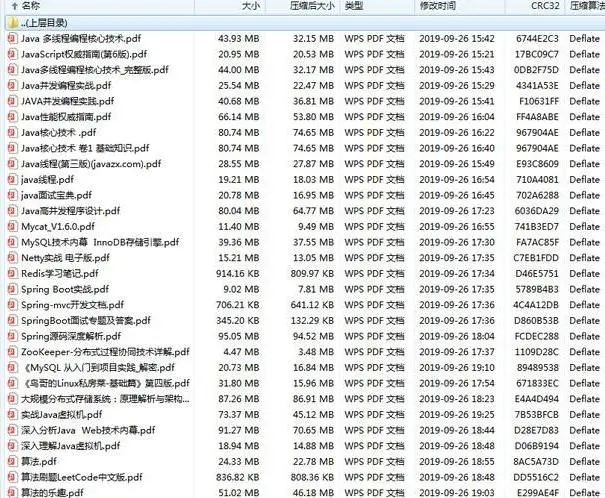Click PDF icon of Java性能权威指南.pdf
605x498 pixels.
click(12, 117)
